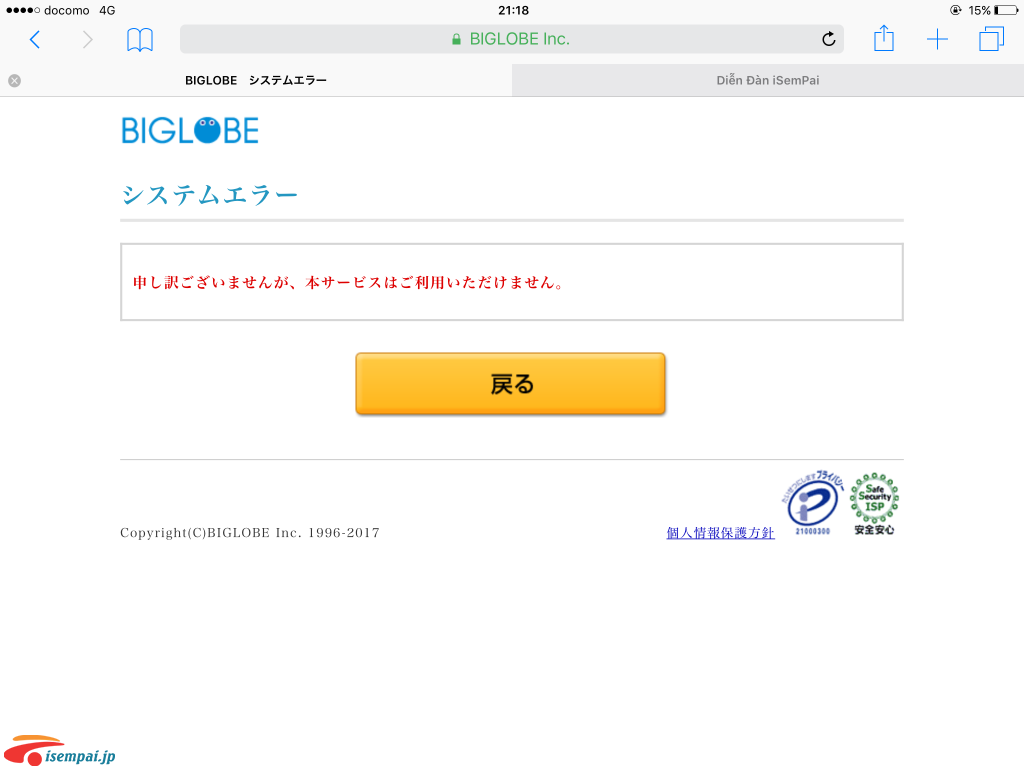
Task: Click the Copyright BIGLOBE Inc. 1996-2017 text
Action: point(250,533)
